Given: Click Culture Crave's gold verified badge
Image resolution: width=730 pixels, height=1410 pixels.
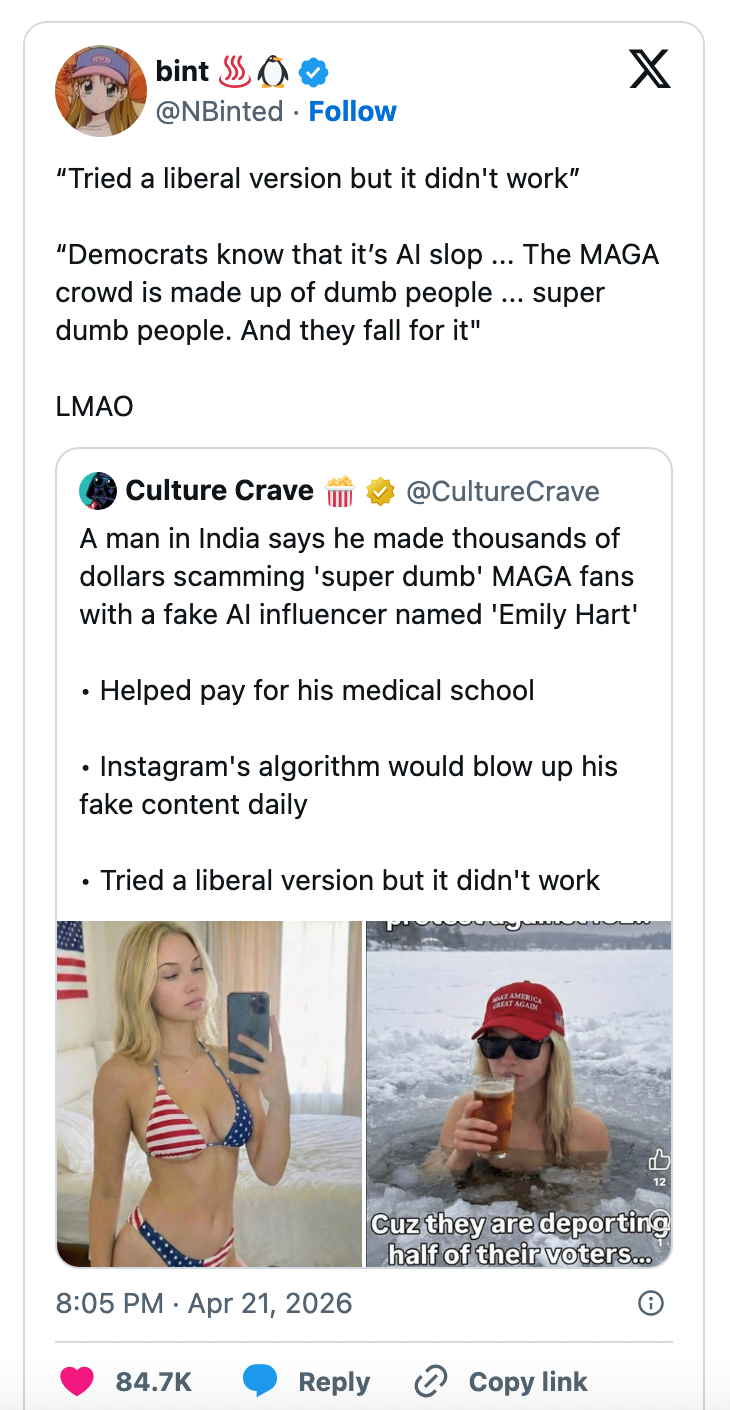Looking at the screenshot, I should (x=379, y=491).
